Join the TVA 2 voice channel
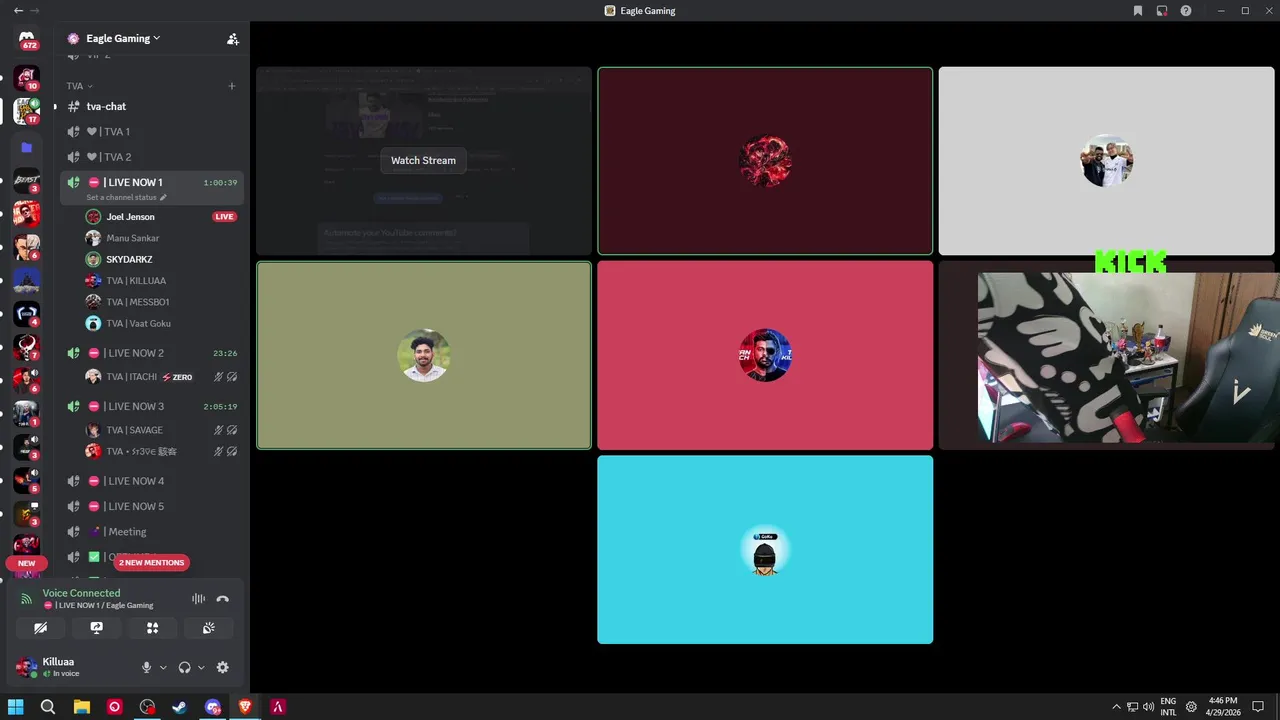Screen dimensions: 1280x720 coord(152,157)
